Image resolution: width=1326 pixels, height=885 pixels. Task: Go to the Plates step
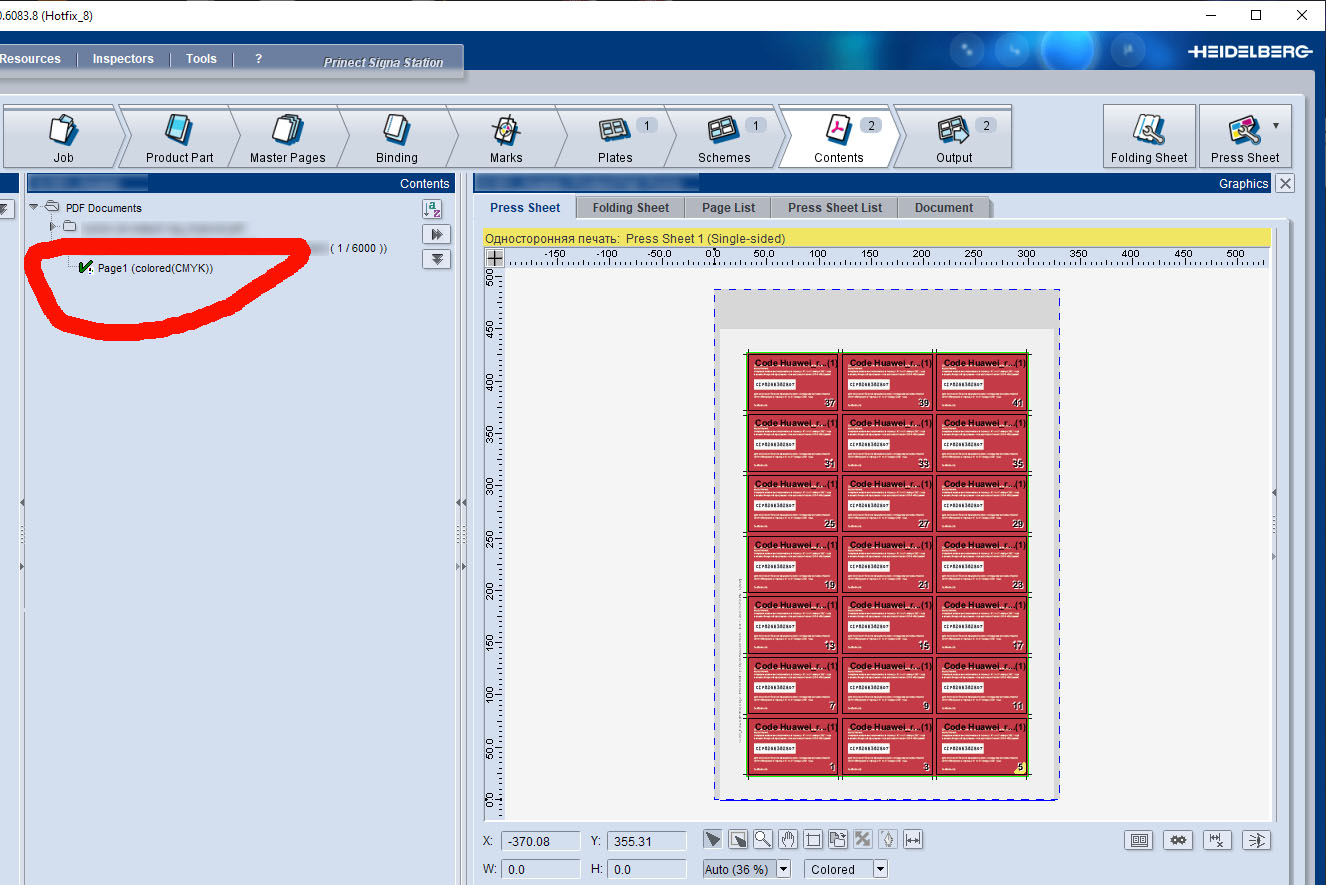coord(615,137)
